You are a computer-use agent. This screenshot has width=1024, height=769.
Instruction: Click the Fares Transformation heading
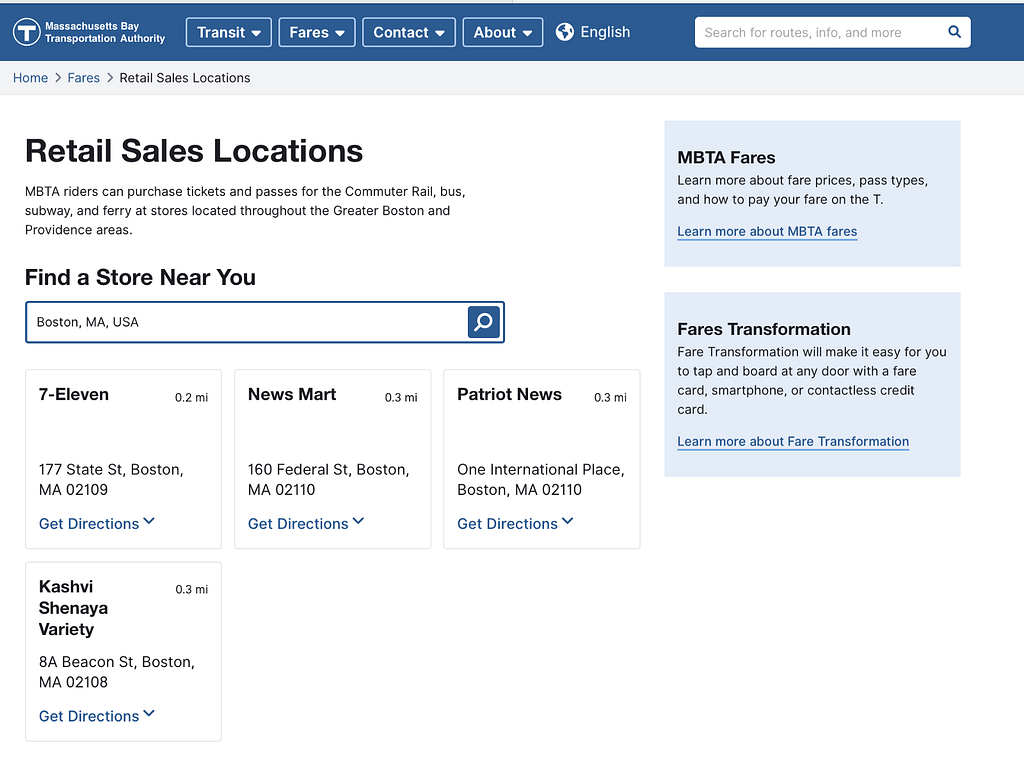(764, 328)
